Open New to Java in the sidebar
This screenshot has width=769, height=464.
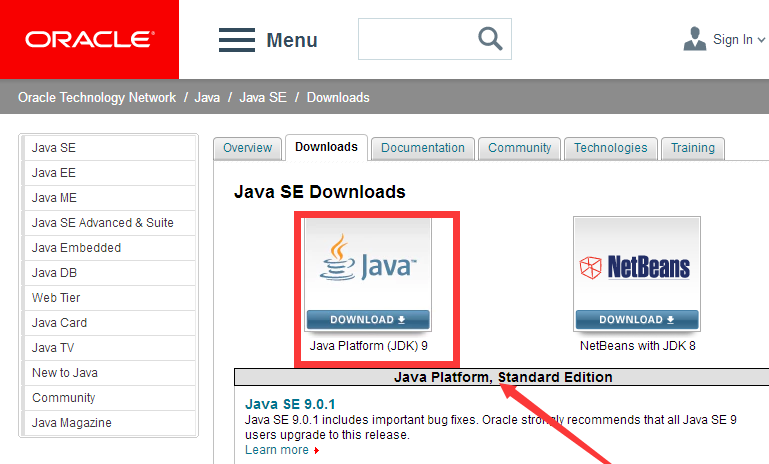click(109, 373)
